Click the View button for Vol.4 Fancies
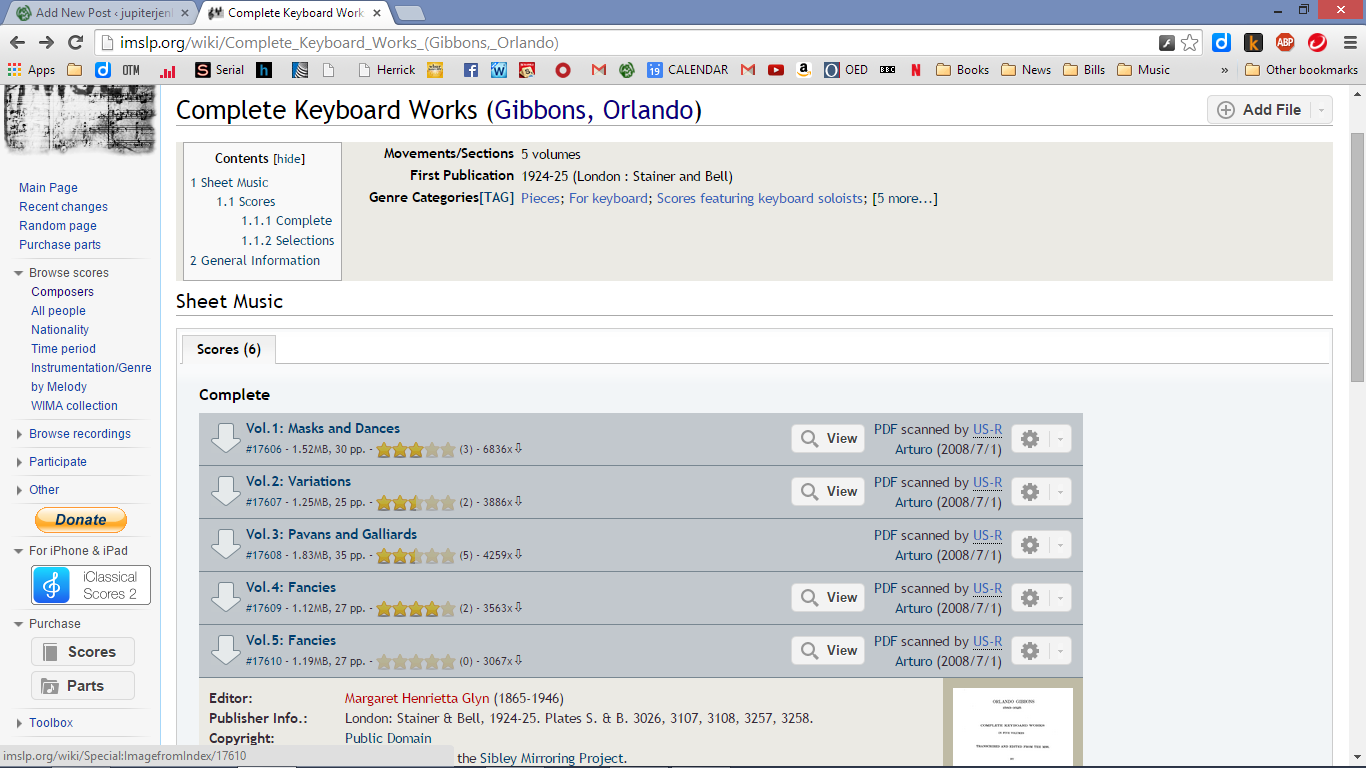1366x768 pixels. 828,598
